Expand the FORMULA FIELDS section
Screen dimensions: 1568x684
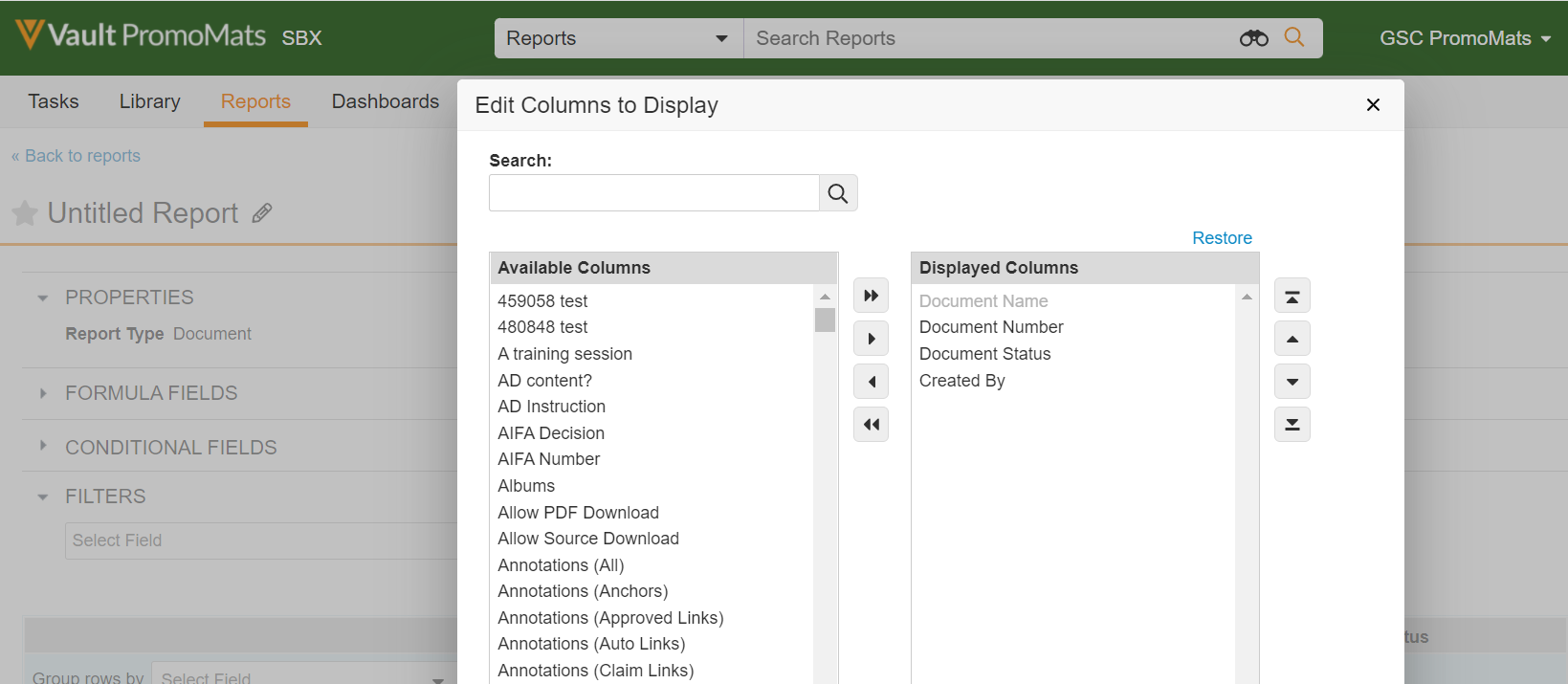pyautogui.click(x=43, y=393)
